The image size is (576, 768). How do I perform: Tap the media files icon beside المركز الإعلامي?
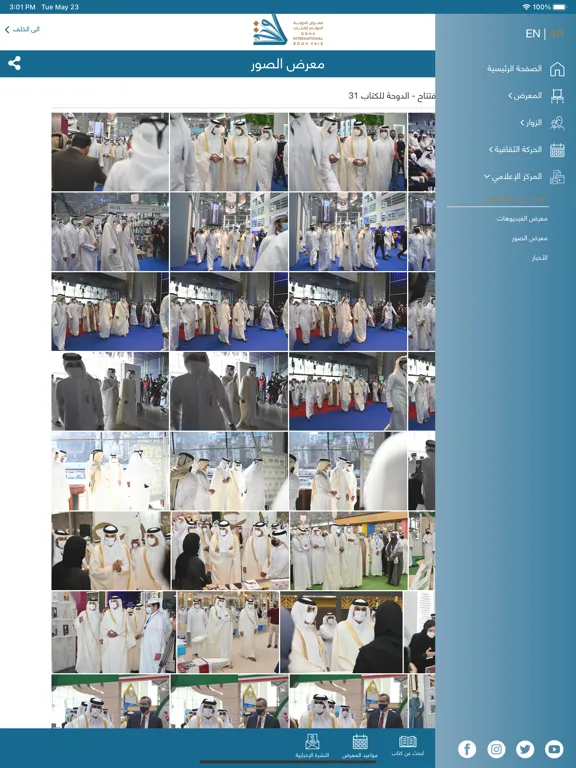(x=557, y=177)
